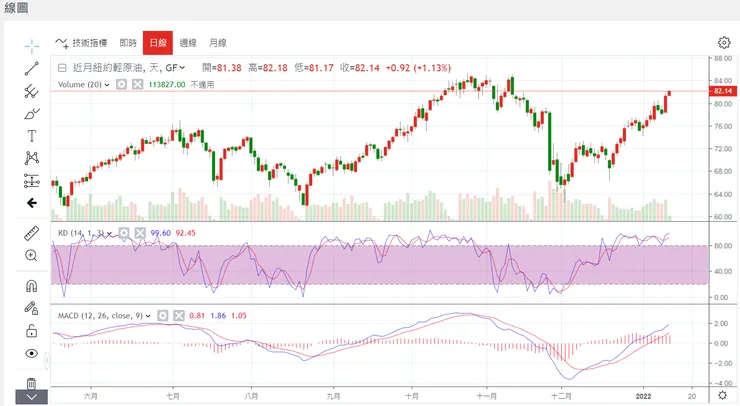Remove the KD indicator with X button
The height and width of the screenshot is (406, 740).
coord(140,232)
